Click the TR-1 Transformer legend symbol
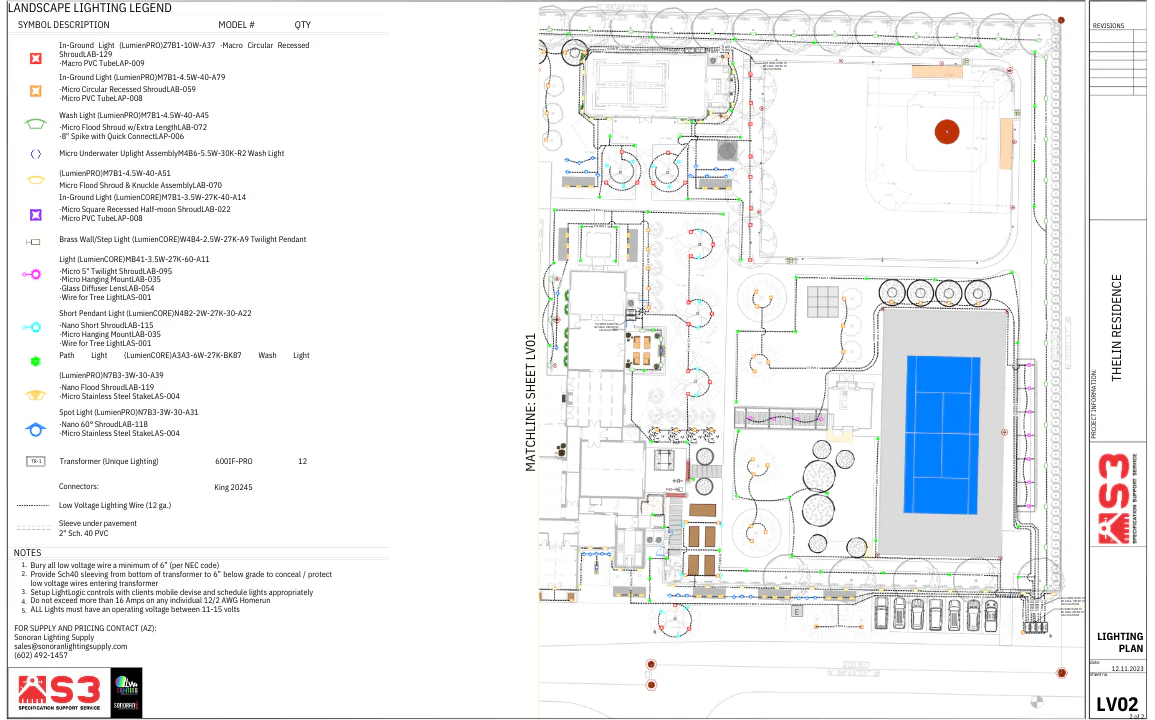 coord(35,462)
